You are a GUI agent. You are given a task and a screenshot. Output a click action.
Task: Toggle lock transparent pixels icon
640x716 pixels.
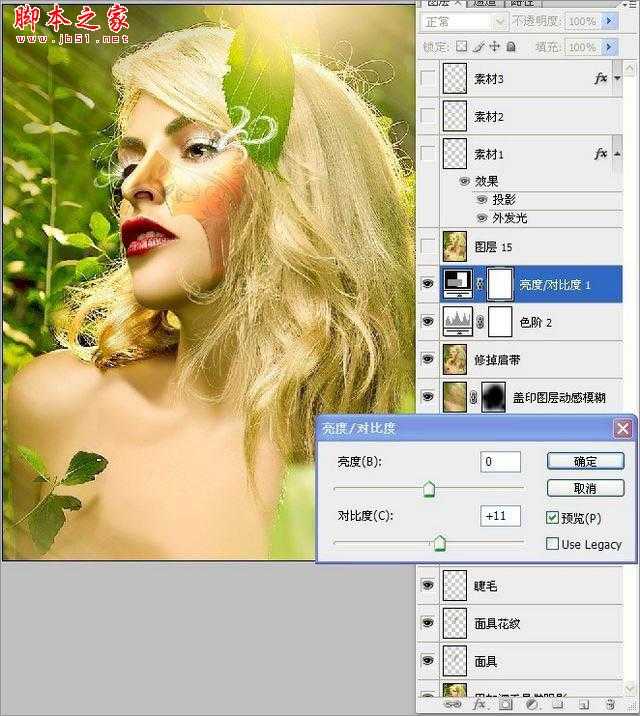(x=462, y=47)
